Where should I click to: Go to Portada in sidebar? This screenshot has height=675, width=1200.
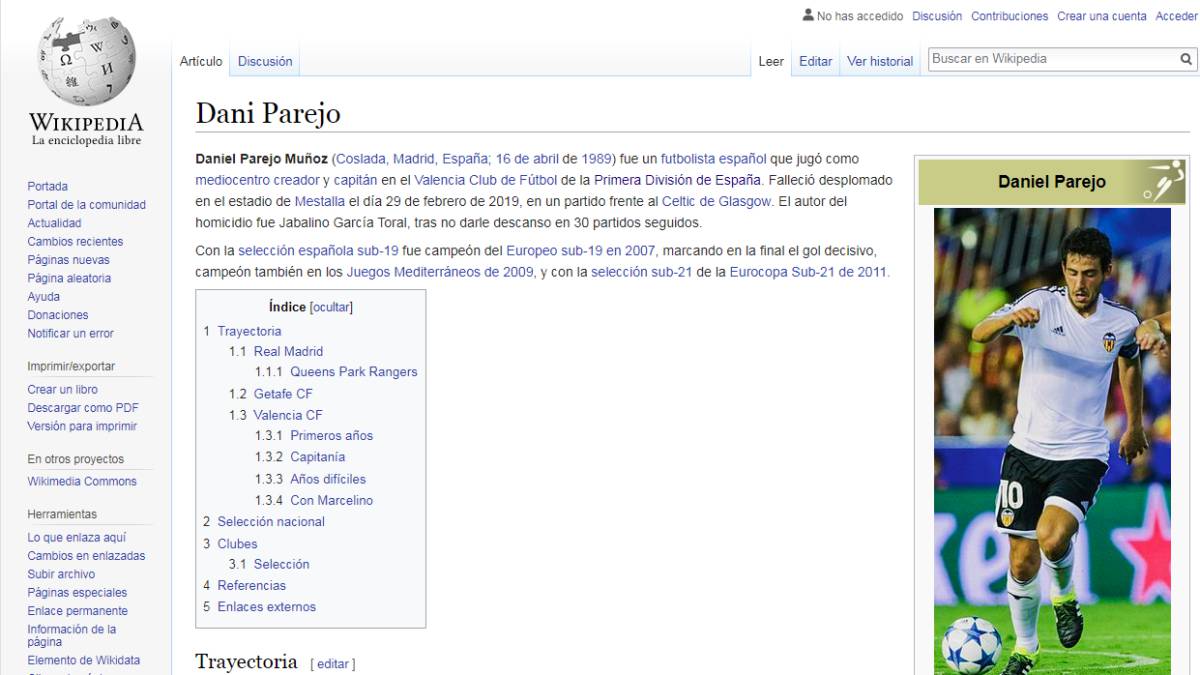click(x=48, y=186)
